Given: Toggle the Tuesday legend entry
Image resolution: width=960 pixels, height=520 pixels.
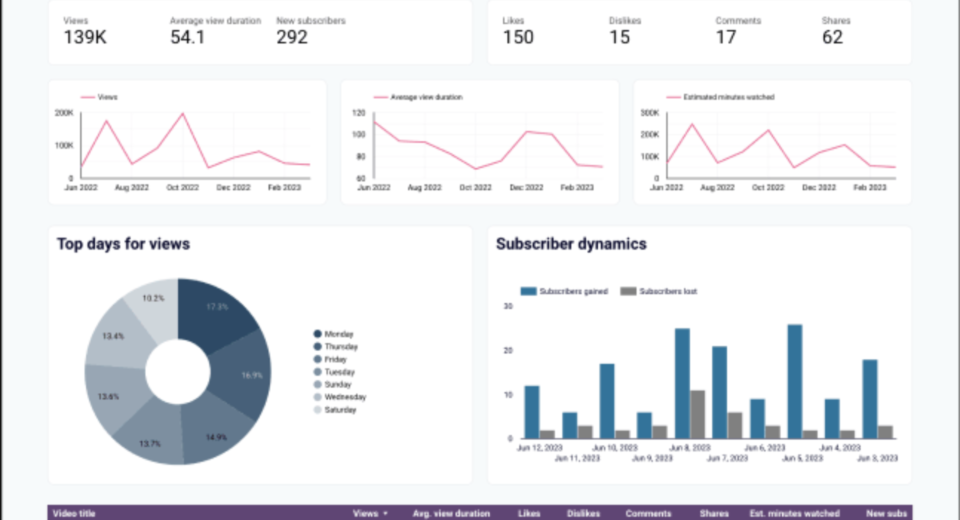Looking at the screenshot, I should (339, 372).
